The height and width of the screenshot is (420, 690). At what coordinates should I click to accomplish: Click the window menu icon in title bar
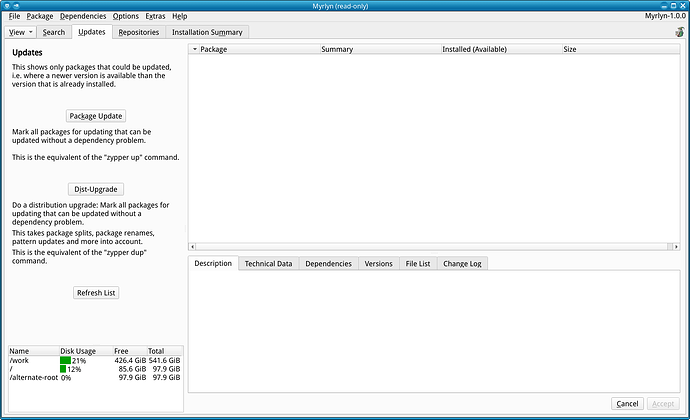tap(7, 6)
